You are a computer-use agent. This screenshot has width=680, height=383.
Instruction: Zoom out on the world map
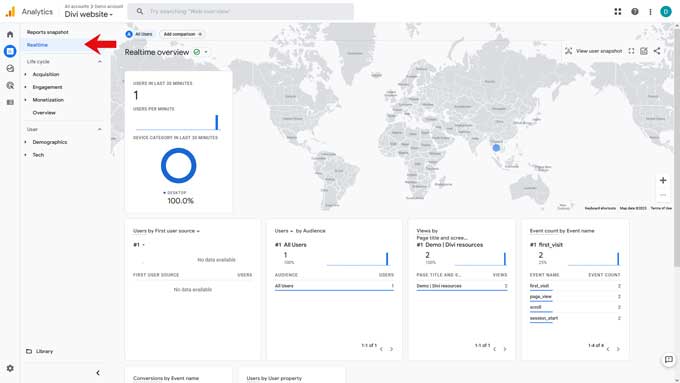click(x=663, y=195)
